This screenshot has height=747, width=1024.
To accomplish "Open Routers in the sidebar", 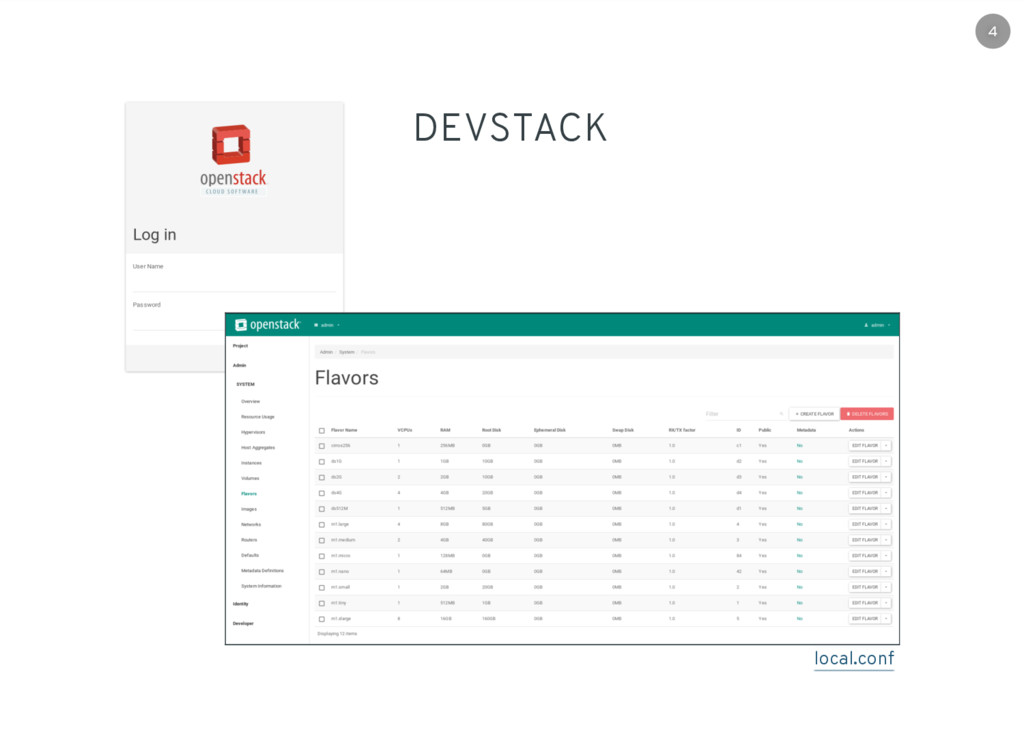I will point(249,540).
